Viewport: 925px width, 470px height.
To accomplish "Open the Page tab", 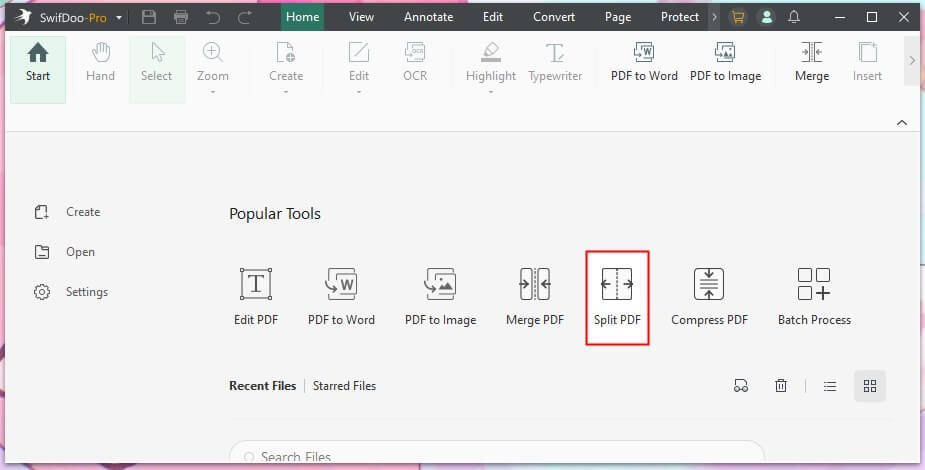I will pos(618,17).
